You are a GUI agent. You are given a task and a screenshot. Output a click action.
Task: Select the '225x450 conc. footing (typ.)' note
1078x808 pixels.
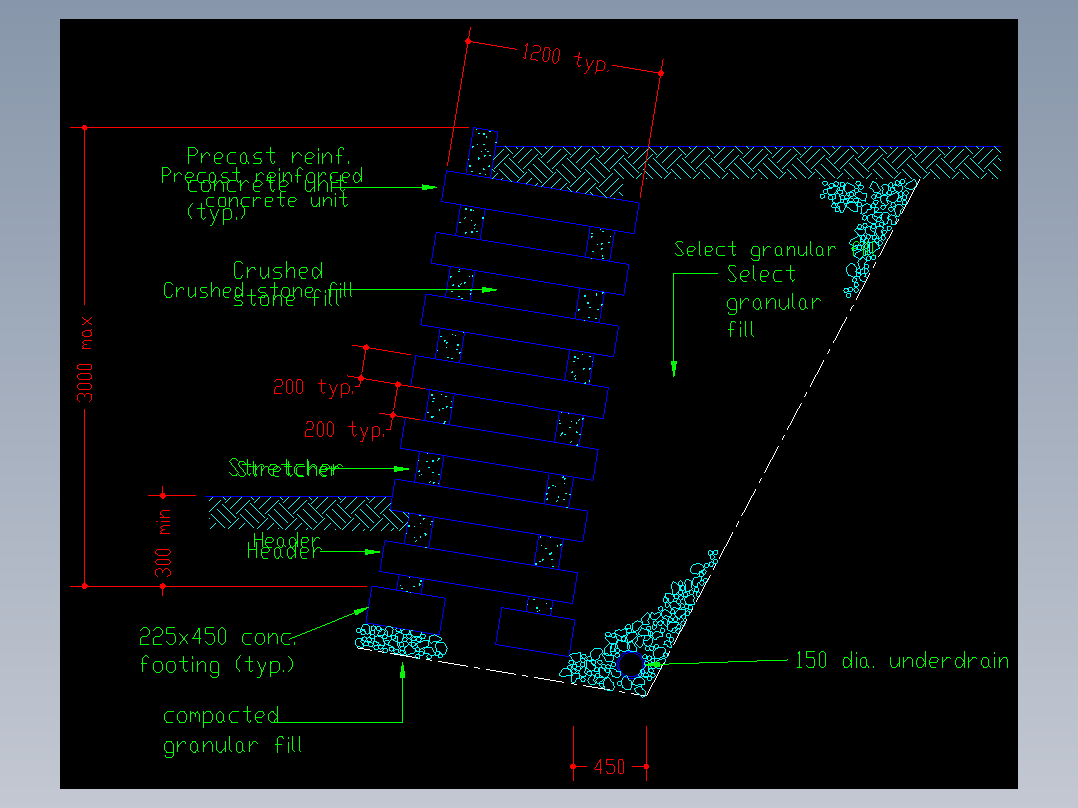(x=217, y=651)
